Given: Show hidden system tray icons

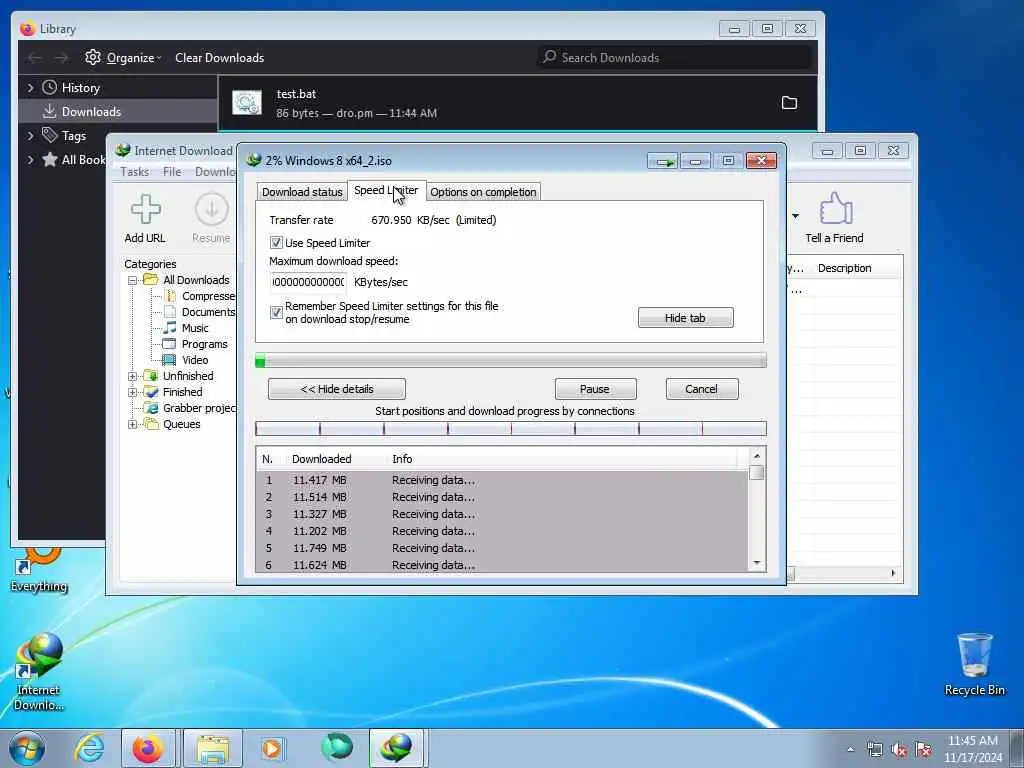Looking at the screenshot, I should click(850, 750).
